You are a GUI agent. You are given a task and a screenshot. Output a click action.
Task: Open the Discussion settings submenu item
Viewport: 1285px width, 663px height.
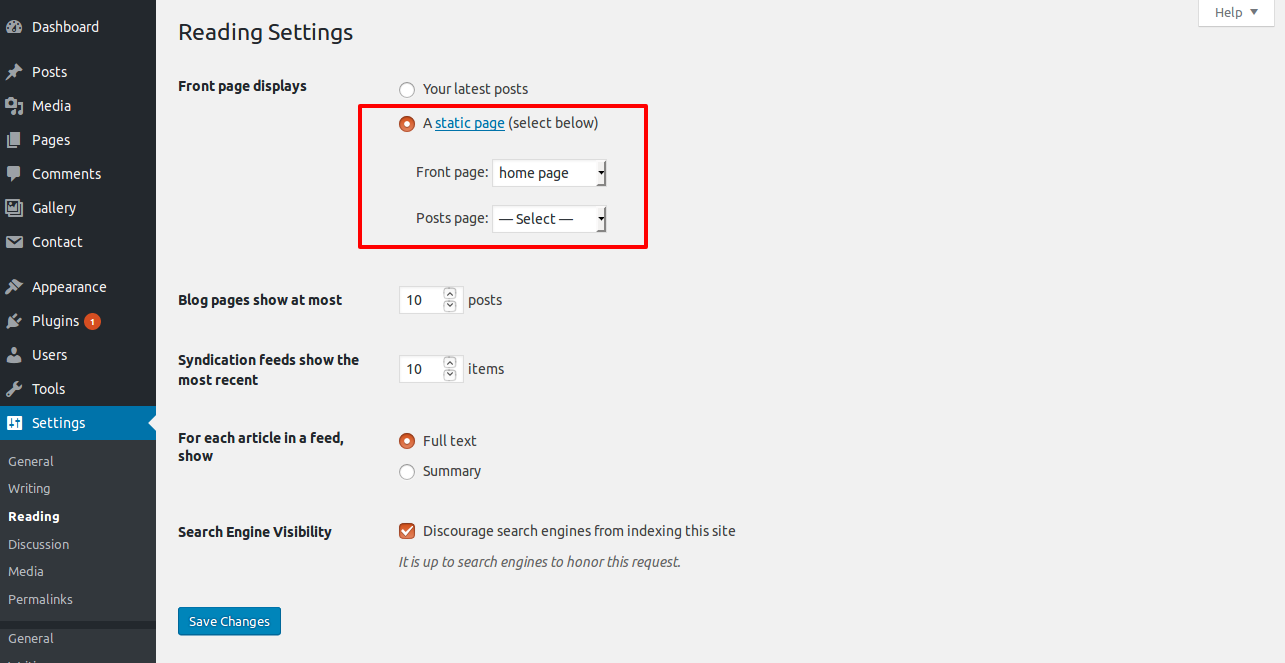(39, 544)
